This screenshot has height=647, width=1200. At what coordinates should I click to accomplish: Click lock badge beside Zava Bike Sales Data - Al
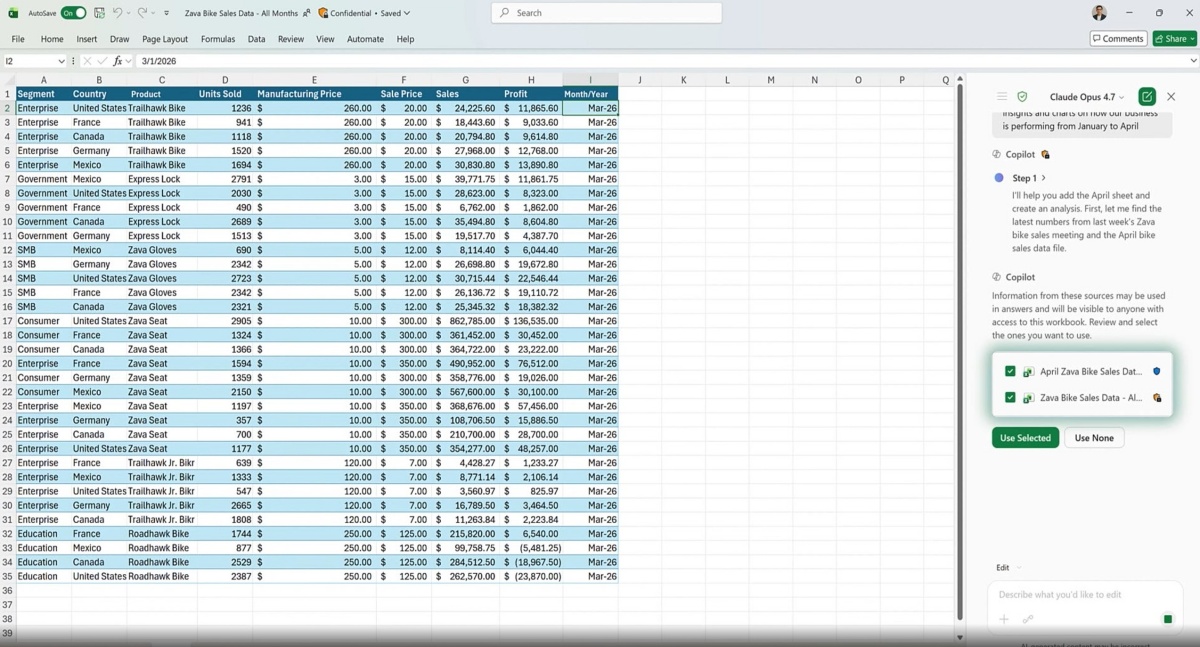[1157, 397]
